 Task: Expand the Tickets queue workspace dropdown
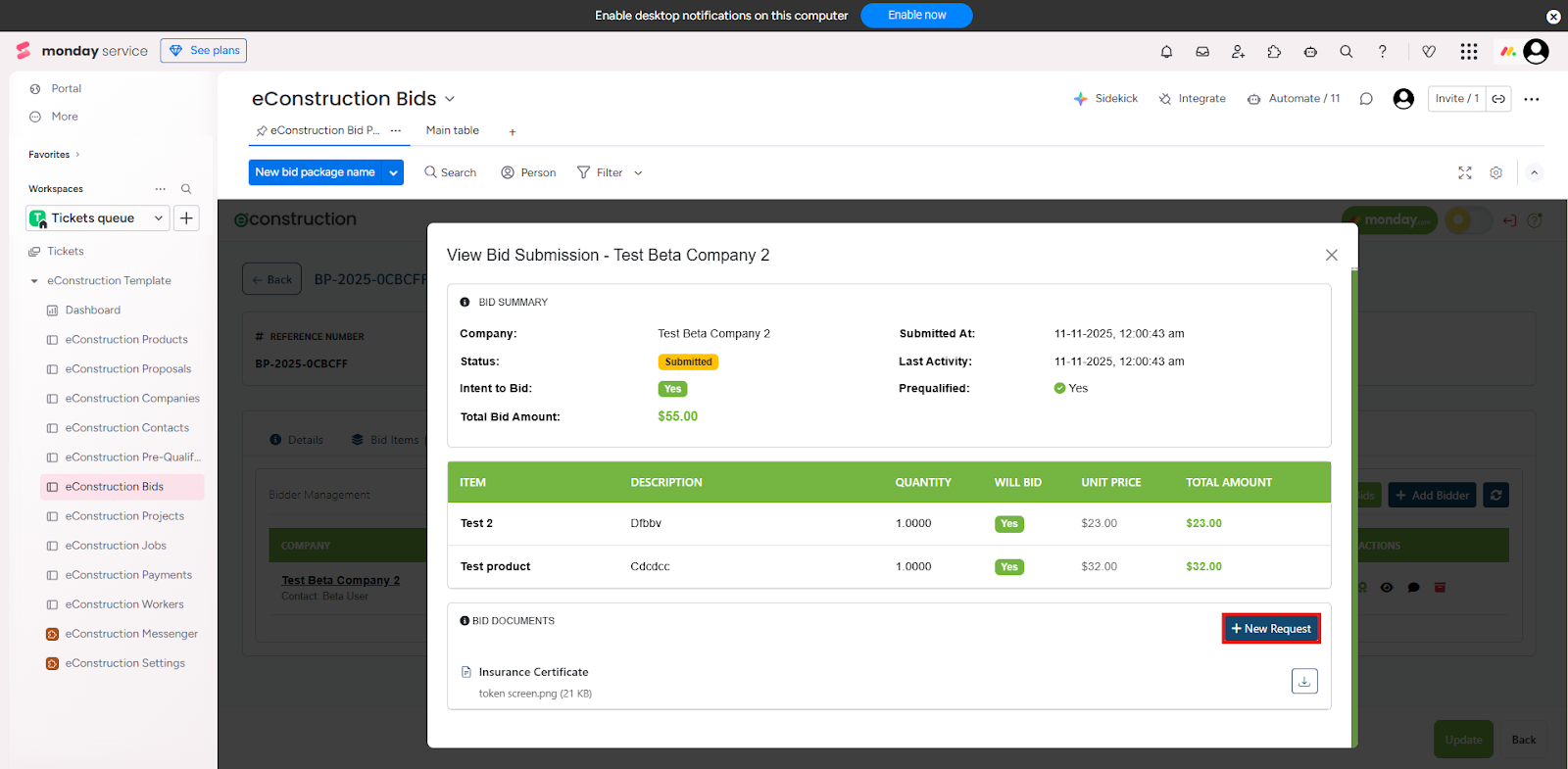(x=159, y=218)
